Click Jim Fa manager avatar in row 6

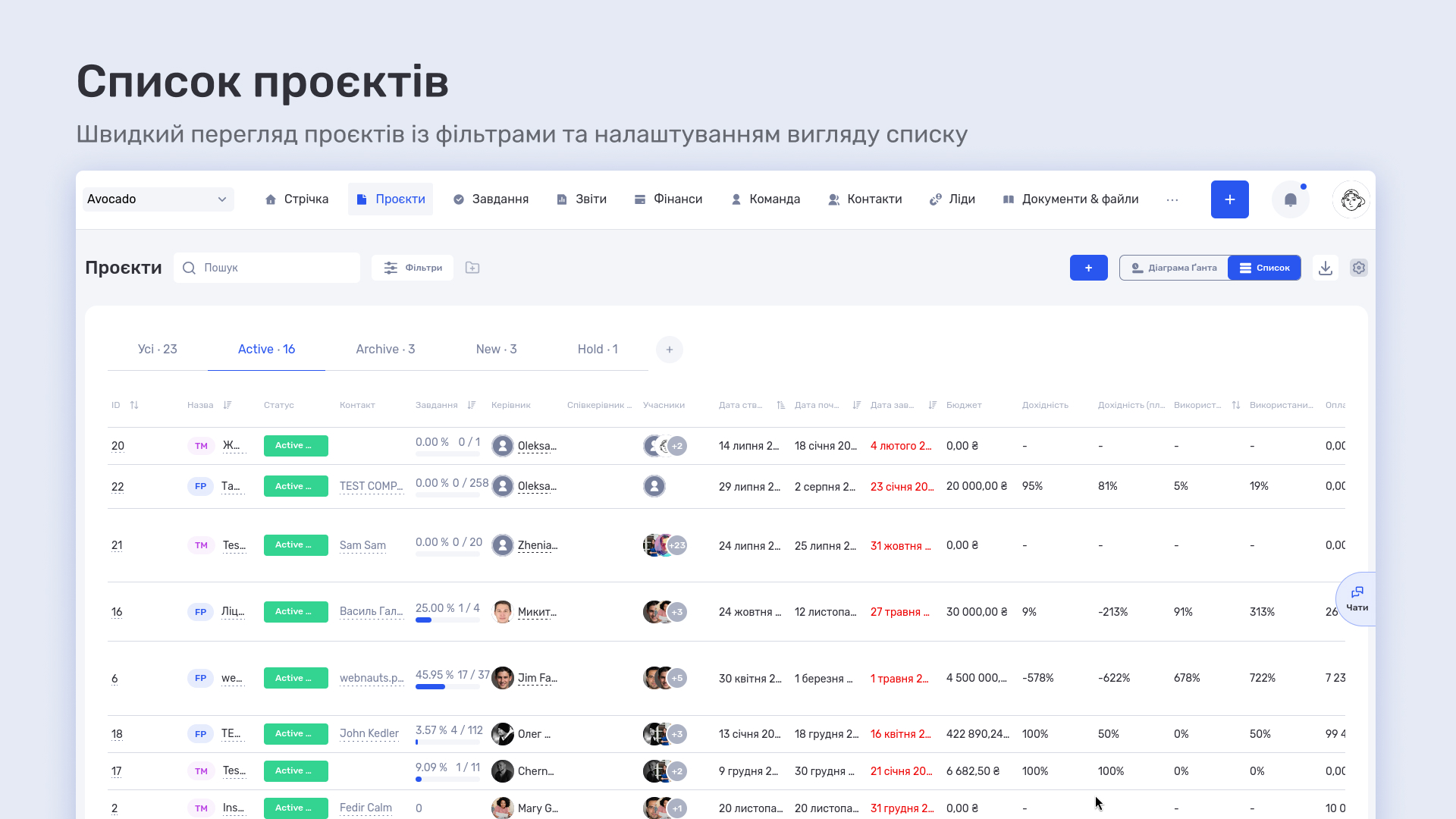(502, 678)
